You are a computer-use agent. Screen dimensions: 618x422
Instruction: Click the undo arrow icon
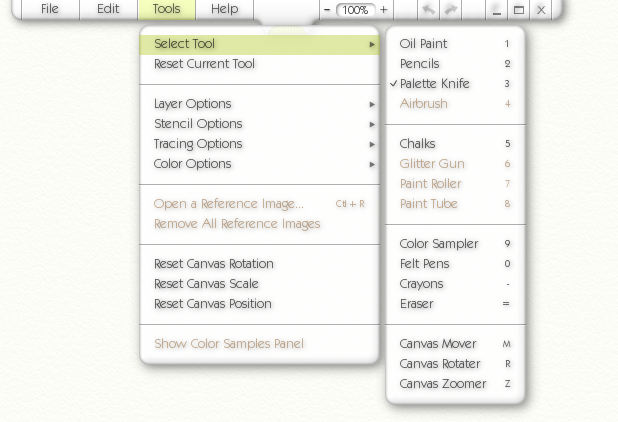[430, 9]
